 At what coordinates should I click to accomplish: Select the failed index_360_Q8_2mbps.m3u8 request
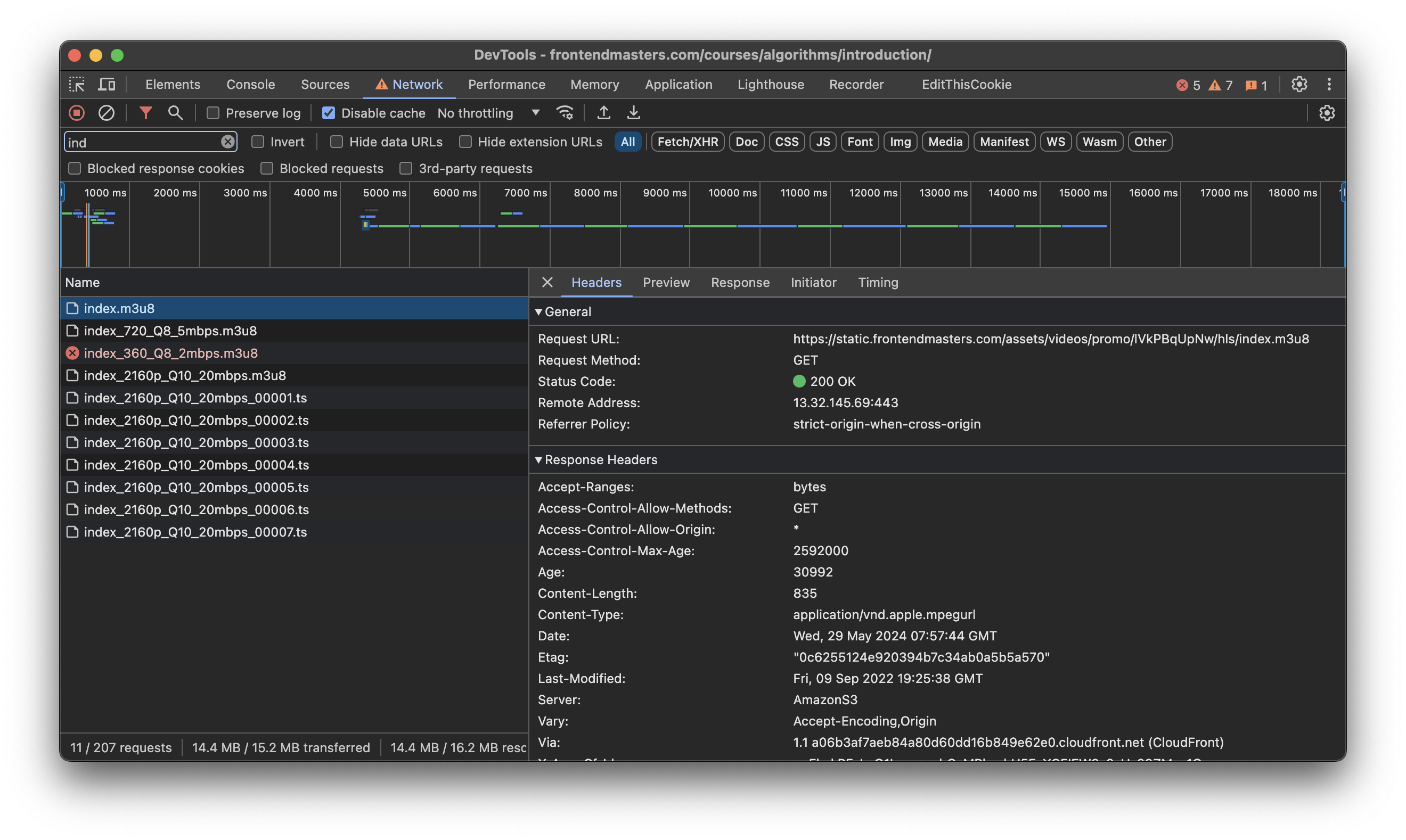(170, 353)
